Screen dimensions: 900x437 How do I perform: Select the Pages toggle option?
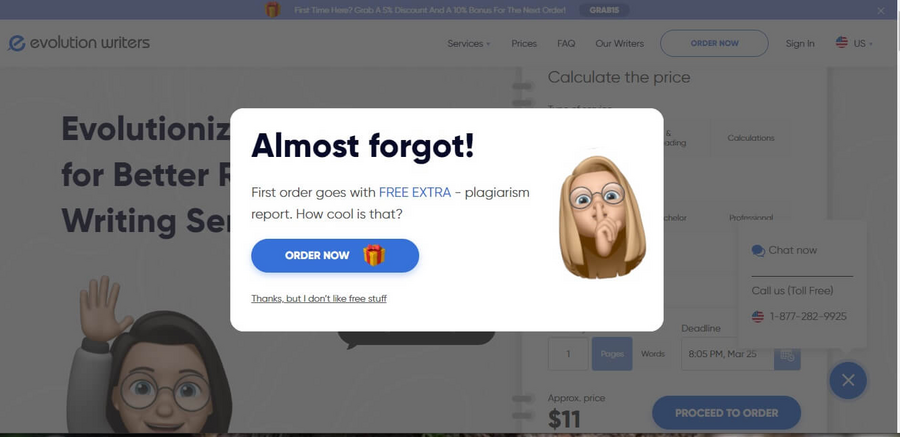[612, 354]
